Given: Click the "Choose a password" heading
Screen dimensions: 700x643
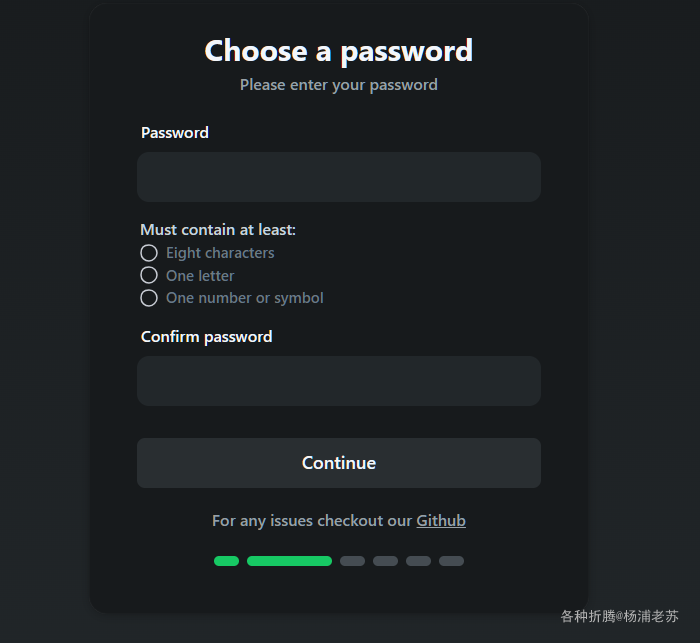Looking at the screenshot, I should click(338, 51).
